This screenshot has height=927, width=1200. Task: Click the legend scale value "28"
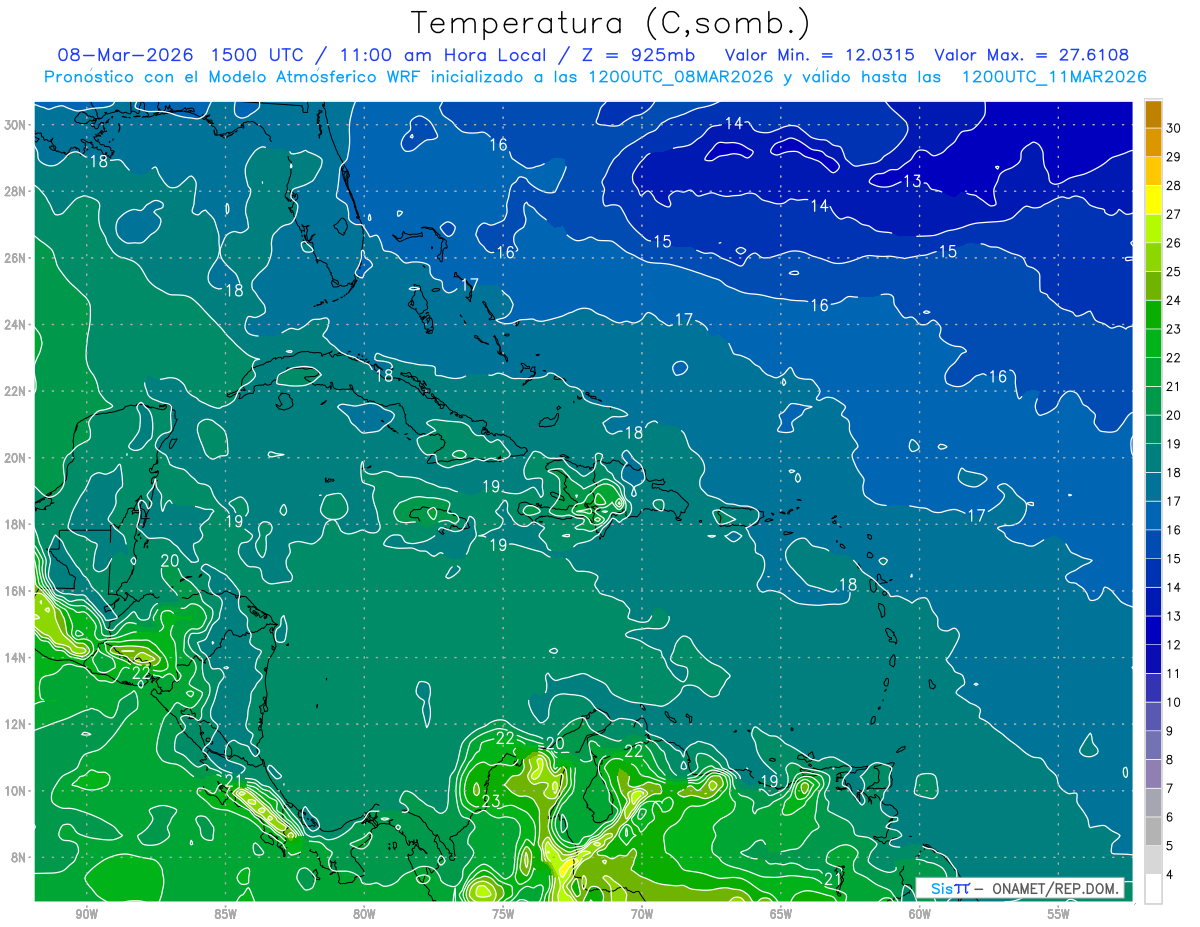pos(1174,186)
